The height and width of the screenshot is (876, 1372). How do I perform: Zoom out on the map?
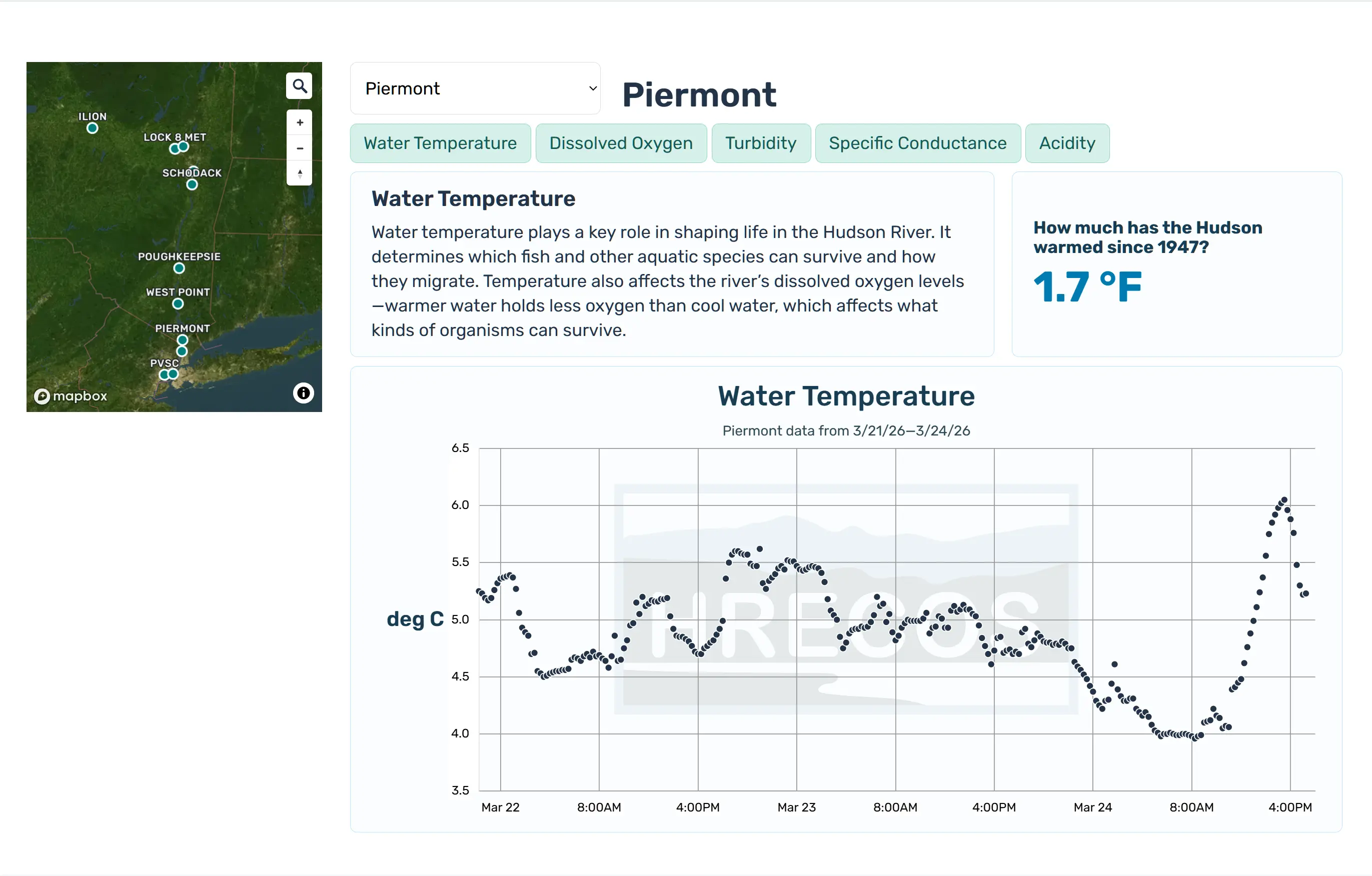click(x=300, y=148)
